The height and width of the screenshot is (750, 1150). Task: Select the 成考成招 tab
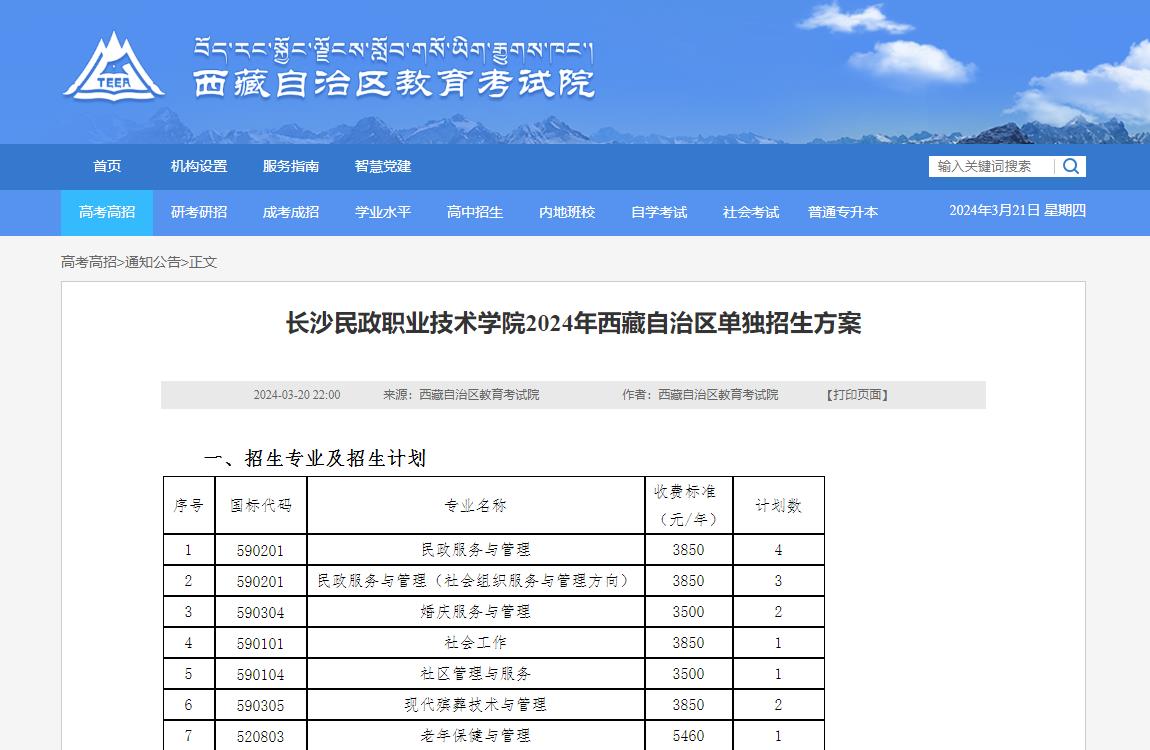291,213
